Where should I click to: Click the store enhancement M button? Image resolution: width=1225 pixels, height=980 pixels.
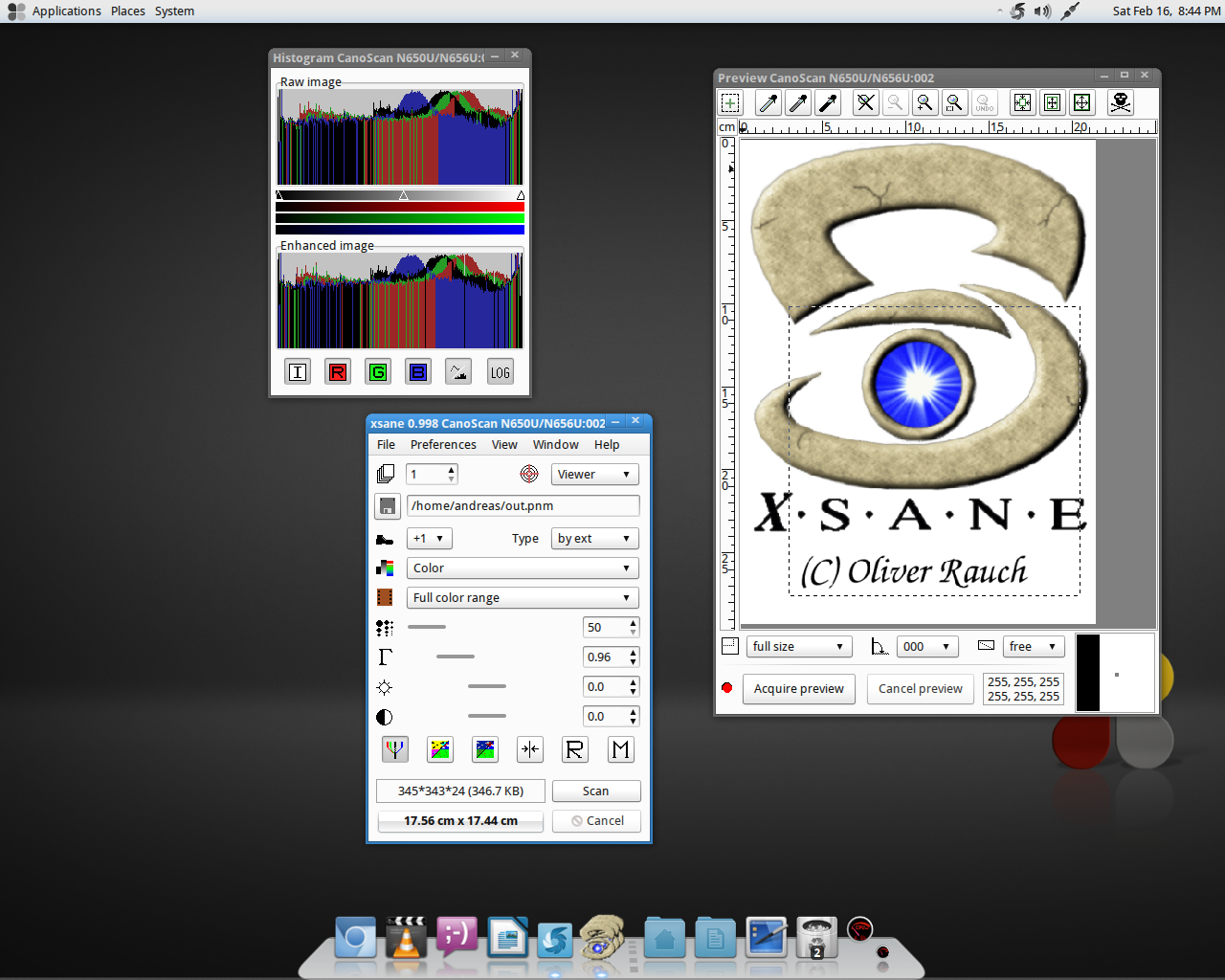click(620, 749)
